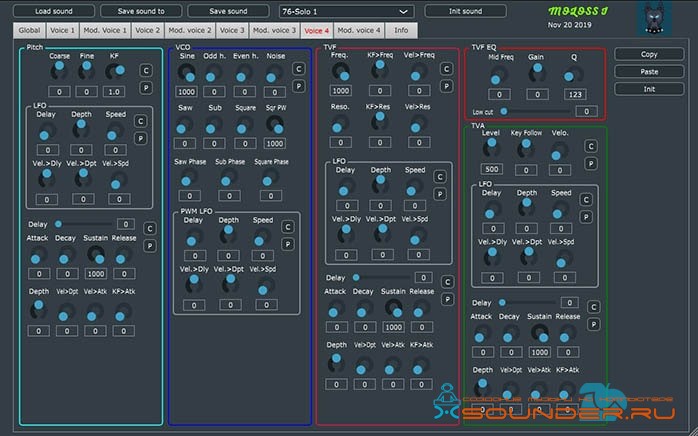Click the Save sound to button
Screen dimensions: 698x436
click(141, 11)
